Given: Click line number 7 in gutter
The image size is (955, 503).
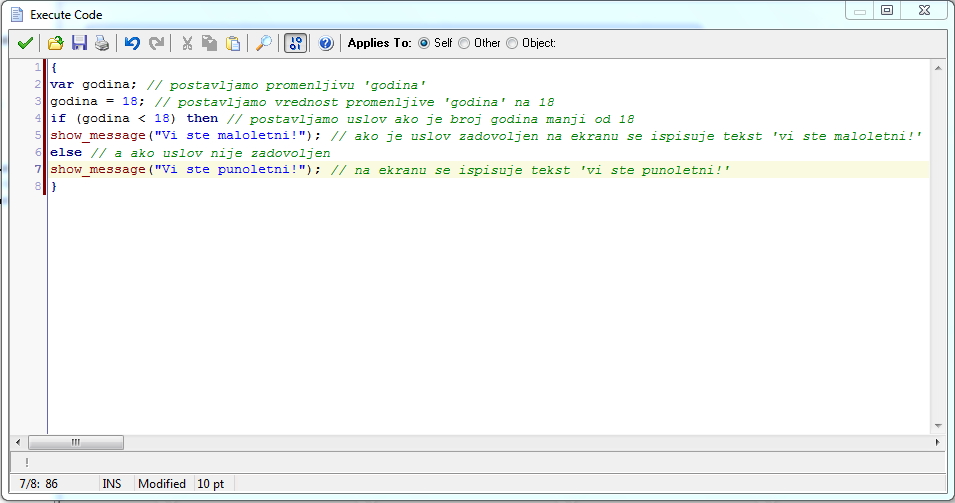Looking at the screenshot, I should [x=38, y=169].
